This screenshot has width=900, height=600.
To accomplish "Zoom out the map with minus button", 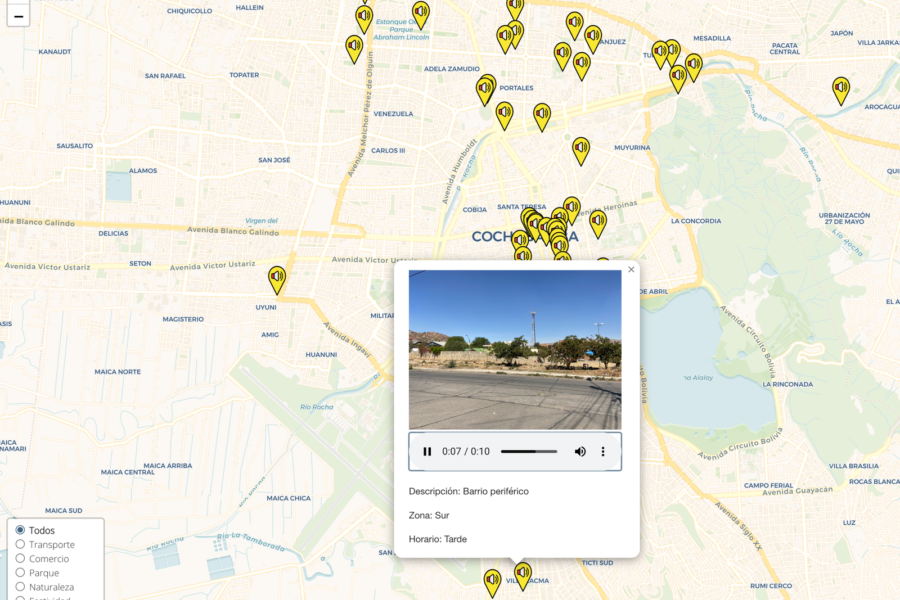I will click(18, 16).
